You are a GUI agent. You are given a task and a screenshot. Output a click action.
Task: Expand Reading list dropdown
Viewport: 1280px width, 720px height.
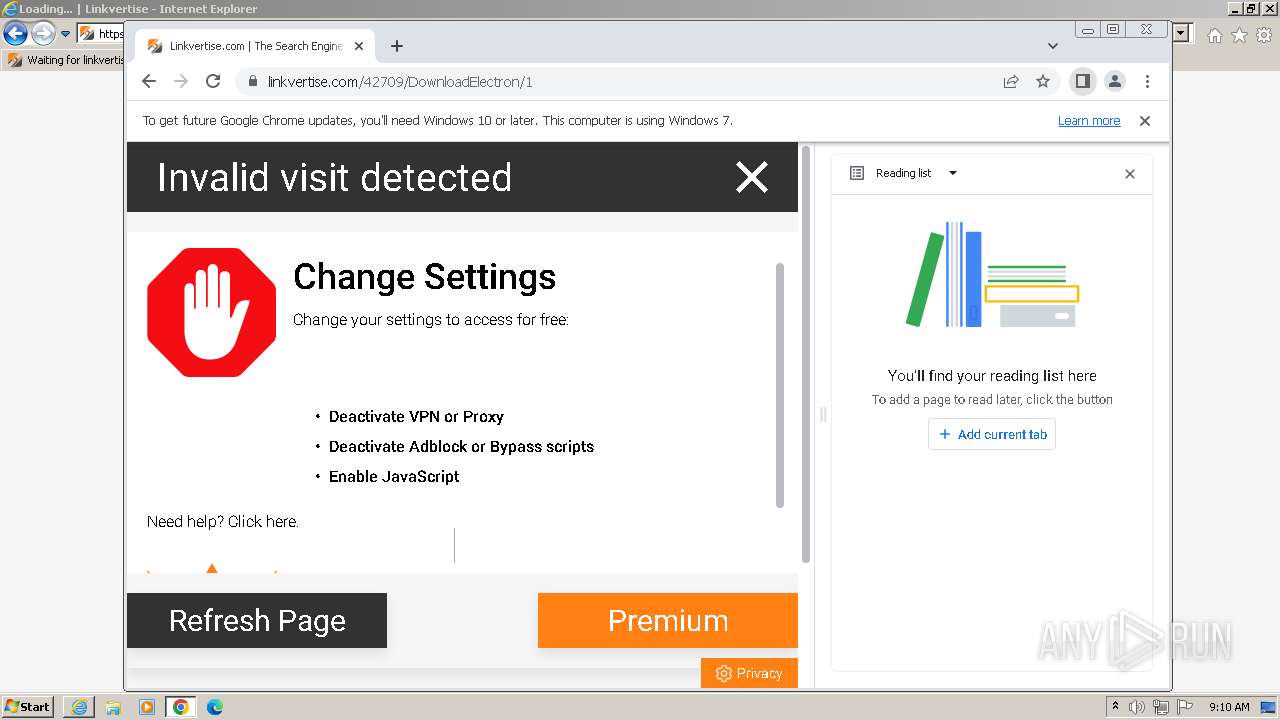tap(953, 173)
